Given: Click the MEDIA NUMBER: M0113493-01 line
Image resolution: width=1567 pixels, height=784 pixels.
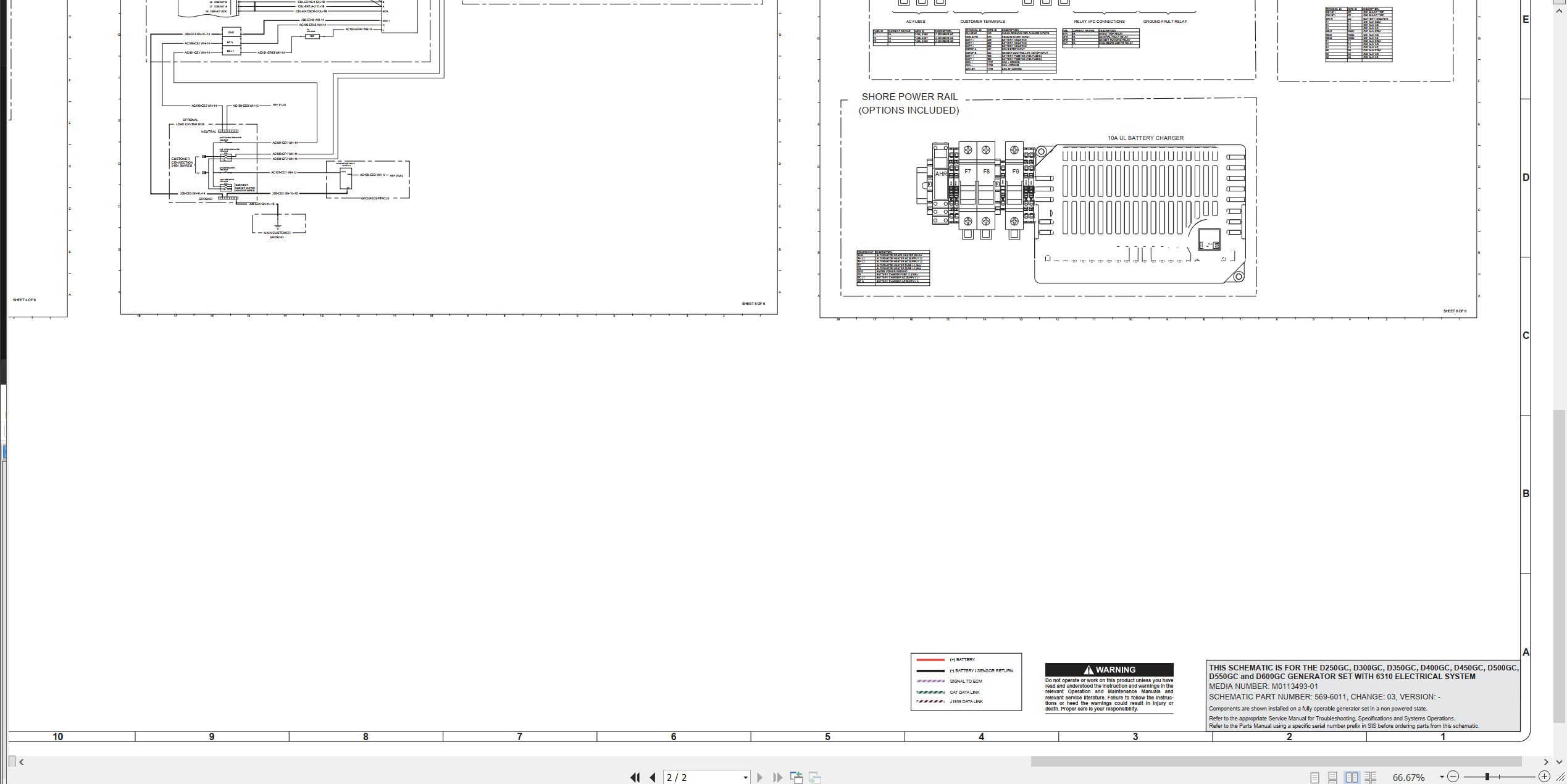Looking at the screenshot, I should [x=1263, y=686].
